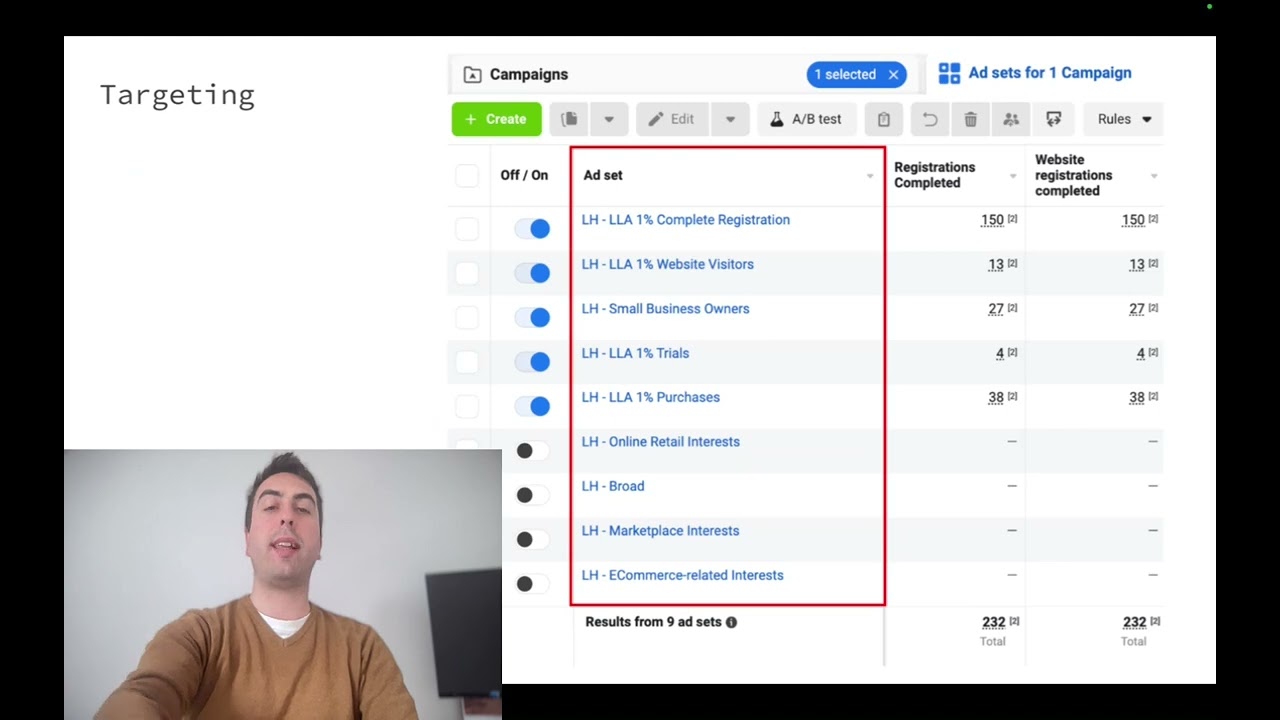Image resolution: width=1280 pixels, height=720 pixels.
Task: Tick the select-all checkbox in the header
Action: point(467,176)
